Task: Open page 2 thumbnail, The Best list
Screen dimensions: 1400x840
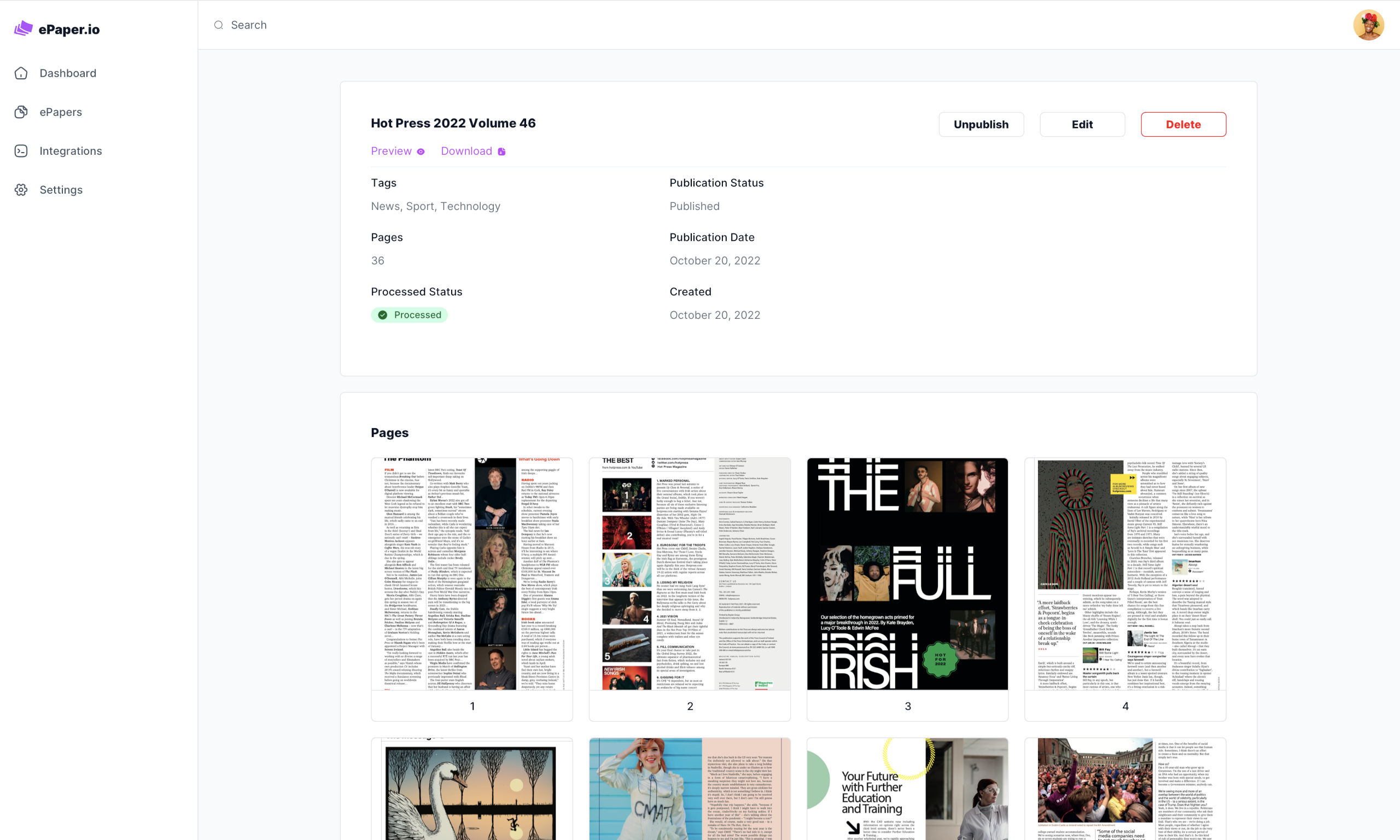Action: [689, 574]
